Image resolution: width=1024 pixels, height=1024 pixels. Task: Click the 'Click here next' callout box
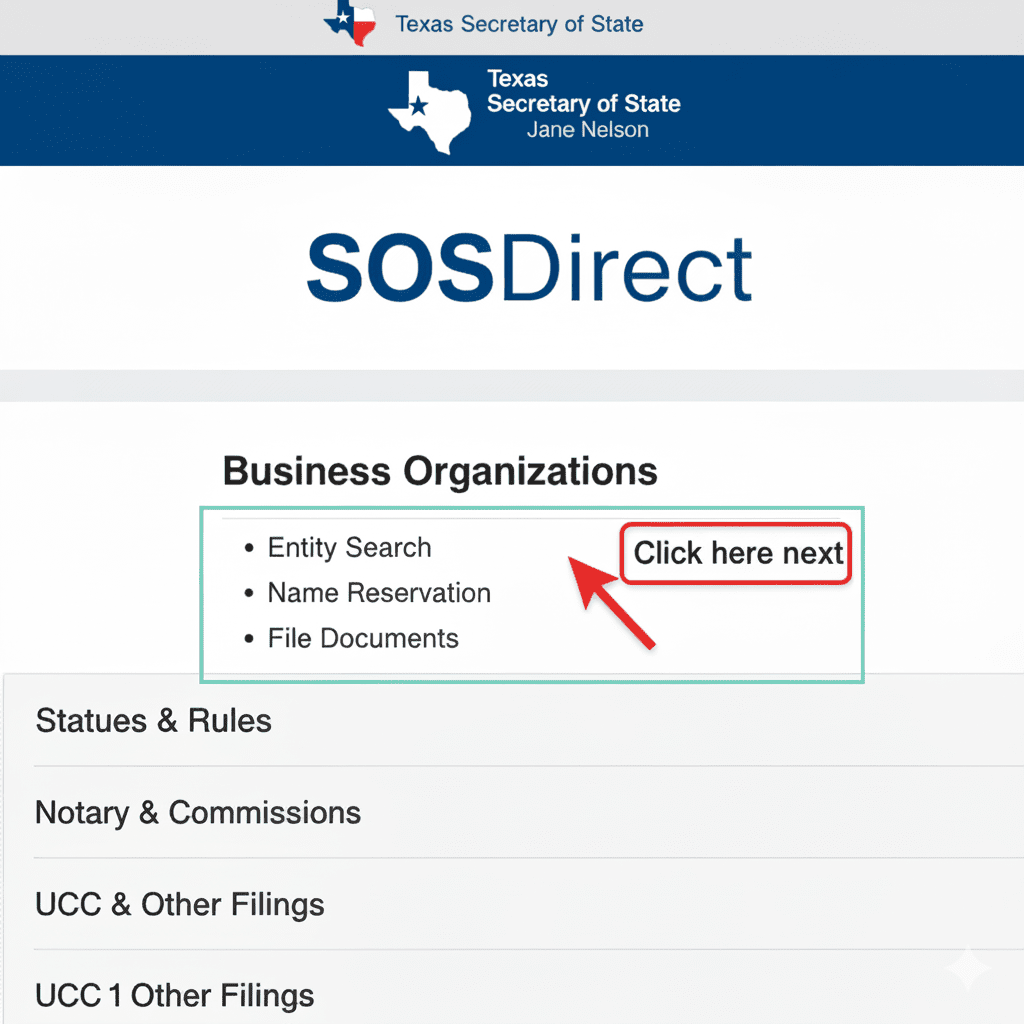pyautogui.click(x=737, y=554)
